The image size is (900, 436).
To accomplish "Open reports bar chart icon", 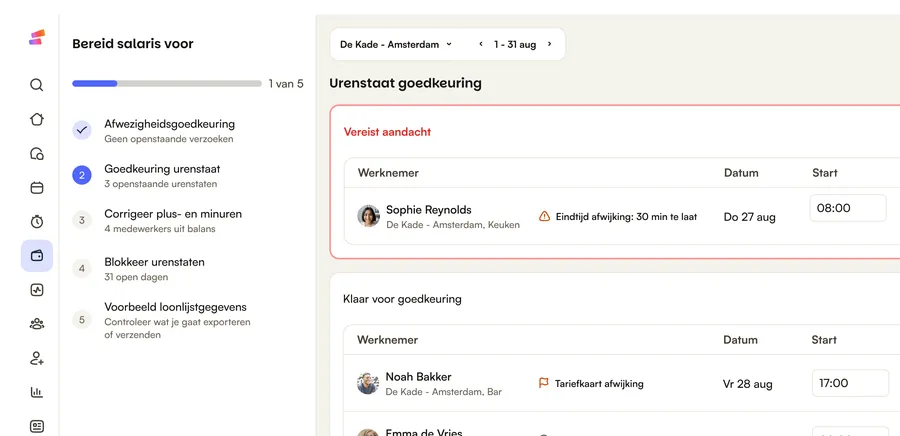I will (37, 392).
